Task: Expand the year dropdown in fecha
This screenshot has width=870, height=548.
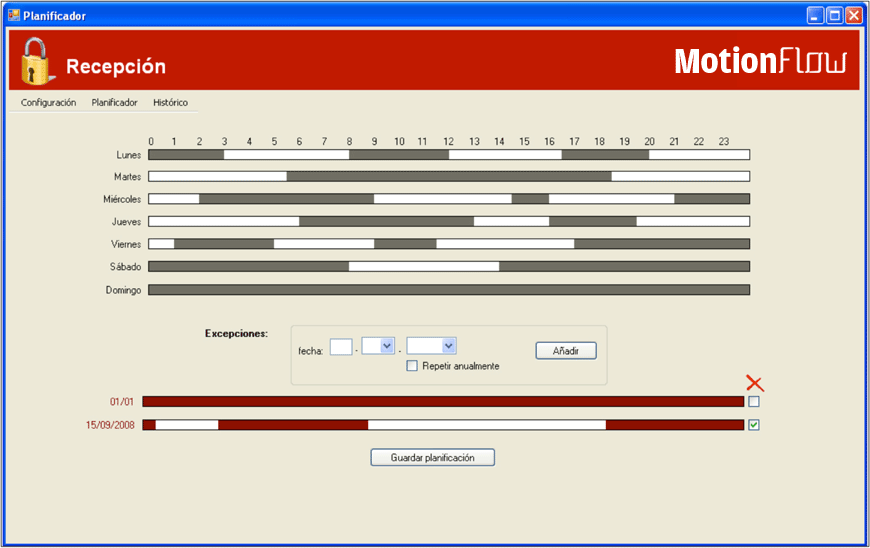Action: (x=448, y=346)
